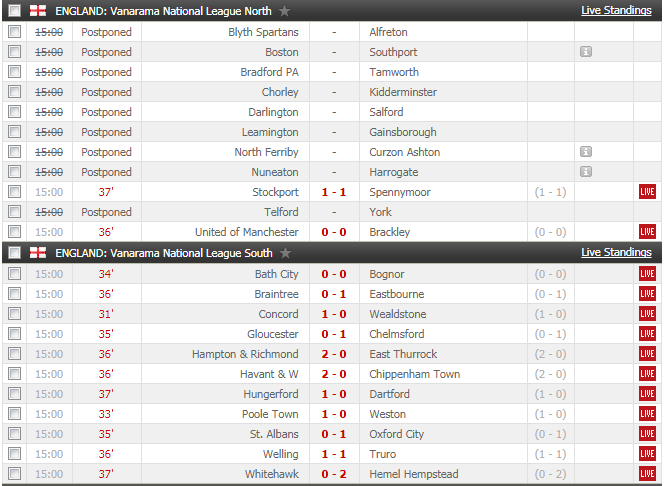The image size is (664, 486).
Task: Open info icon for North Ferriby match
Action: (x=586, y=152)
